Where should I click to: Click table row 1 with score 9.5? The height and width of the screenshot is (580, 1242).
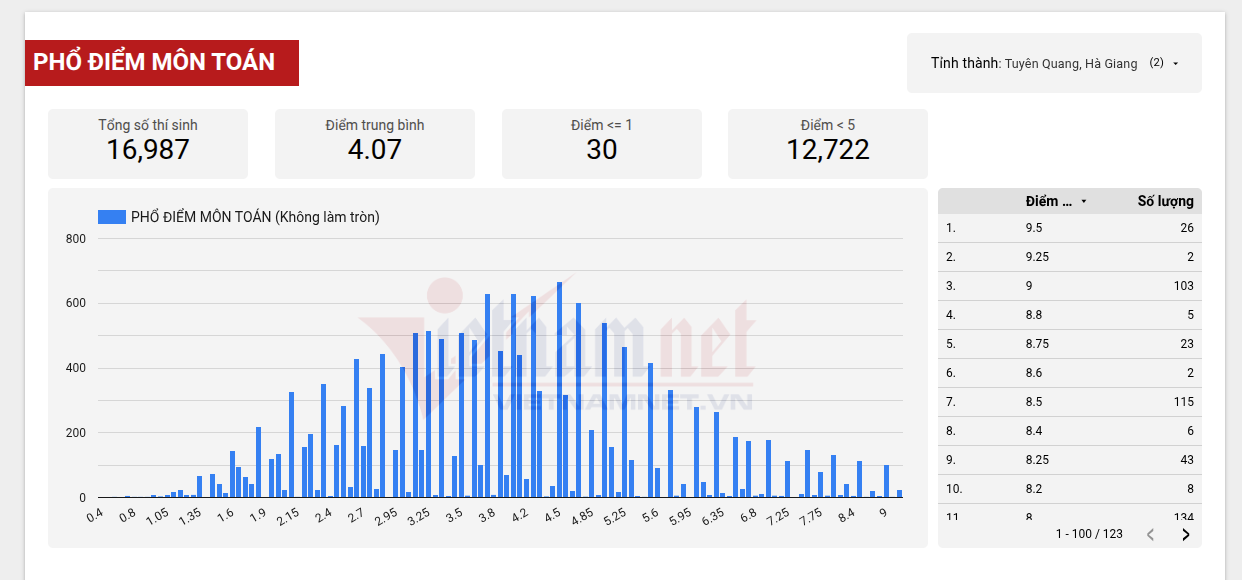tap(1070, 228)
